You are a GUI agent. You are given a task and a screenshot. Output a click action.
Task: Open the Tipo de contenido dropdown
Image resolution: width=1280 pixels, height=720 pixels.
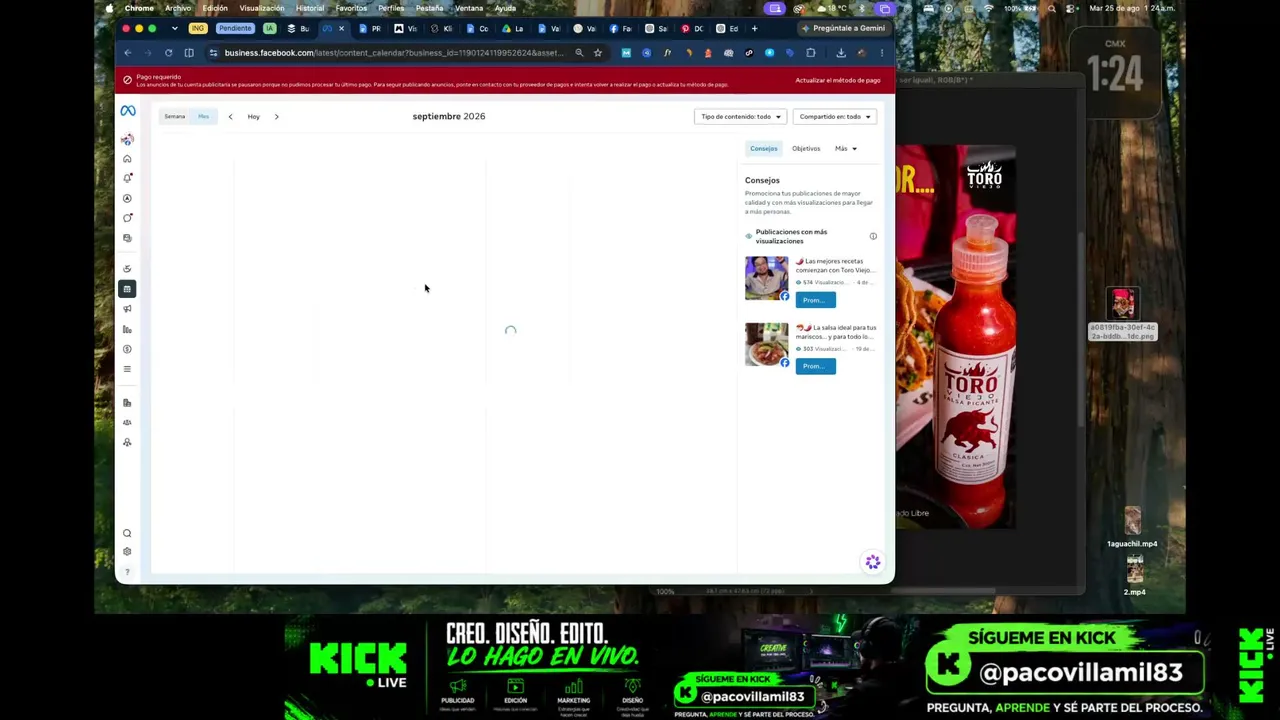coord(740,117)
